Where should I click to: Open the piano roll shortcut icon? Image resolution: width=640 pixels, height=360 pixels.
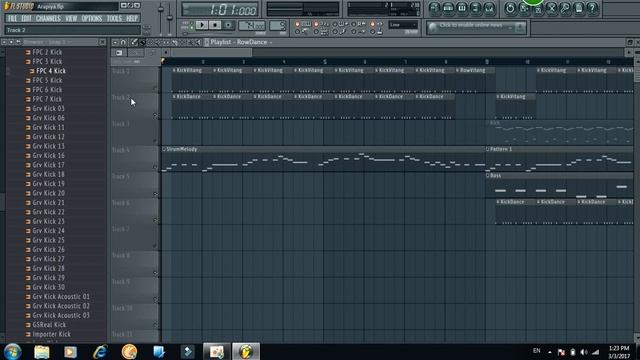pos(462,8)
